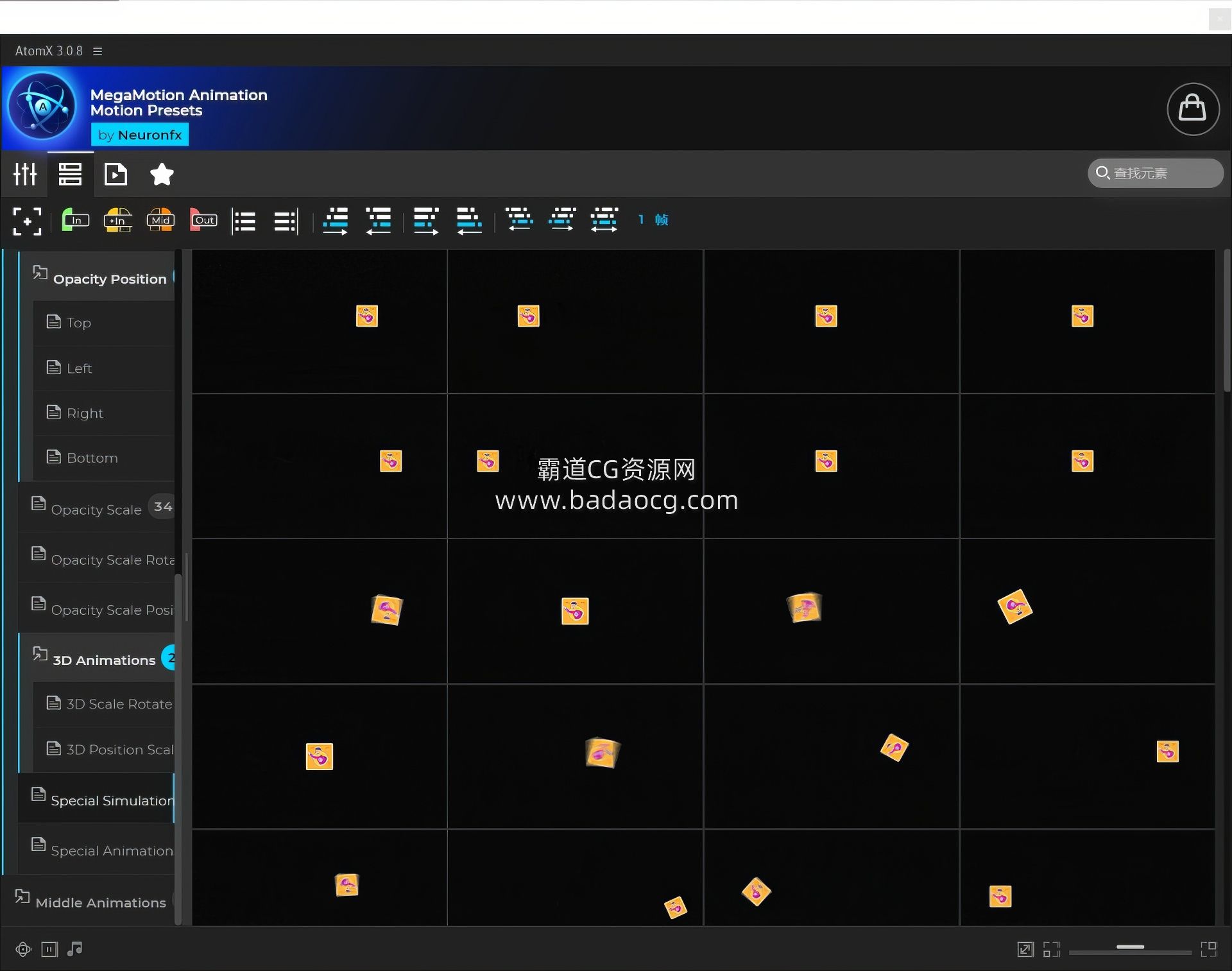Image resolution: width=1232 pixels, height=971 pixels.
Task: Open the settings sliders tab
Action: click(x=25, y=174)
